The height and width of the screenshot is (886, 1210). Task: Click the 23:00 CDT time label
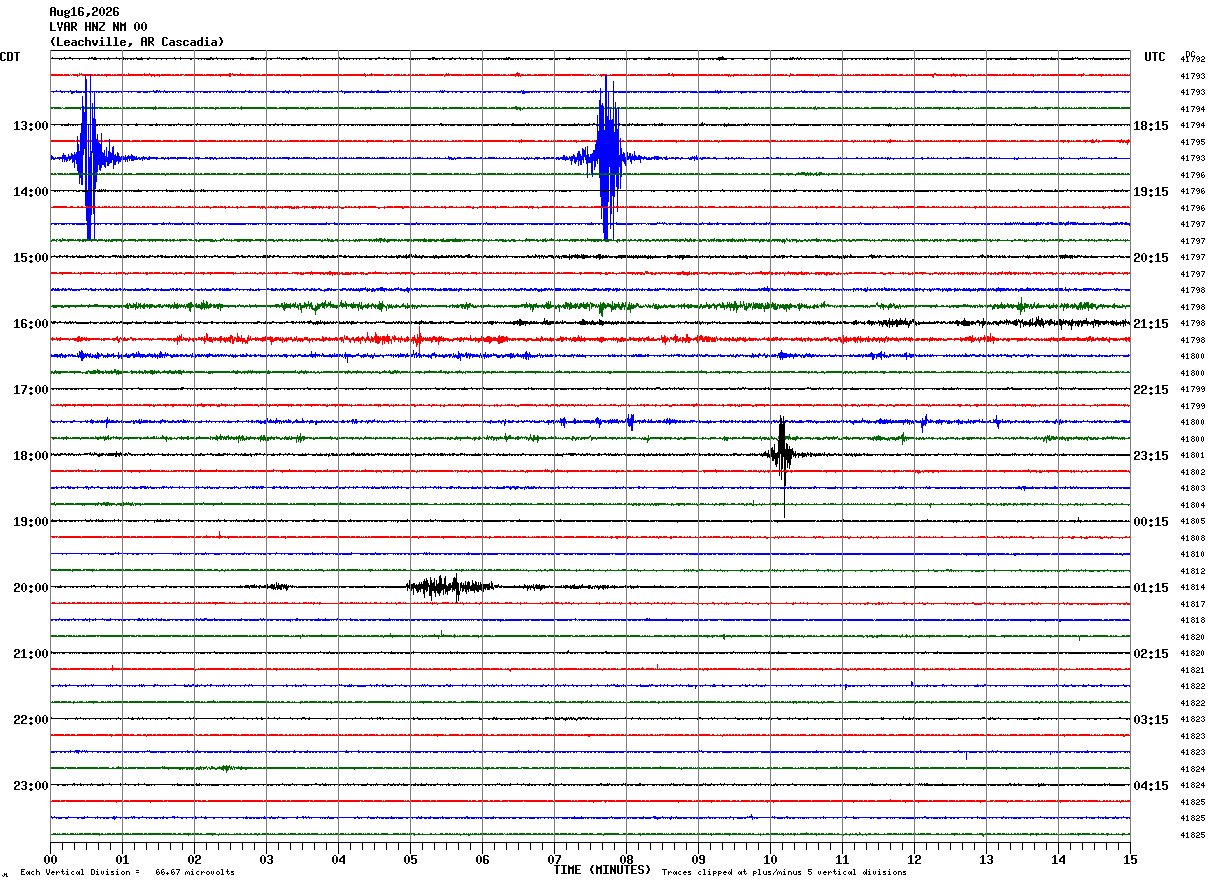pos(31,786)
